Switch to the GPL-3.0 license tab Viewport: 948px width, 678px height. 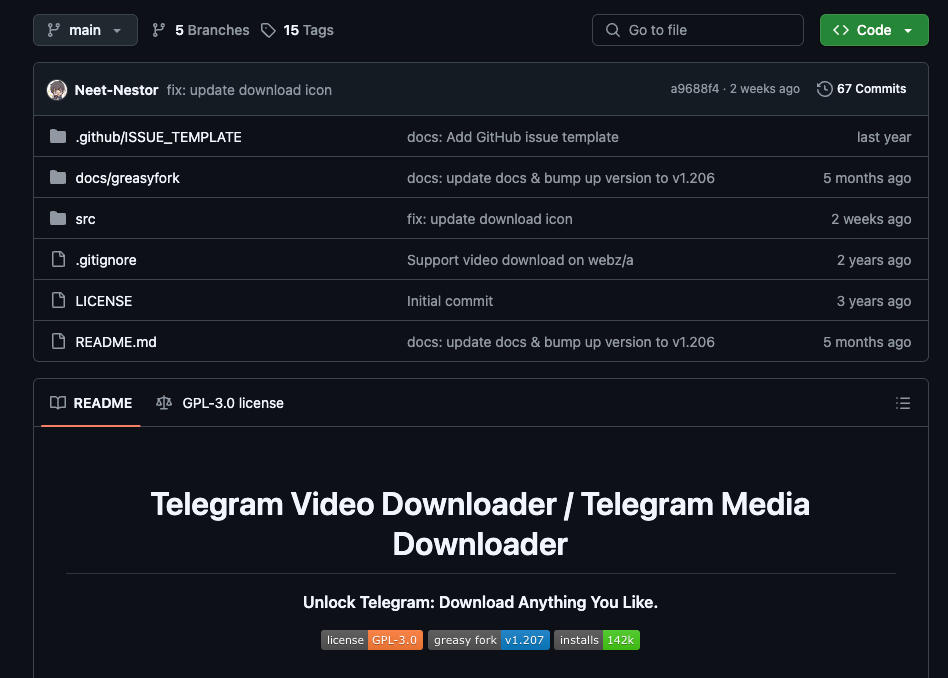click(x=220, y=403)
